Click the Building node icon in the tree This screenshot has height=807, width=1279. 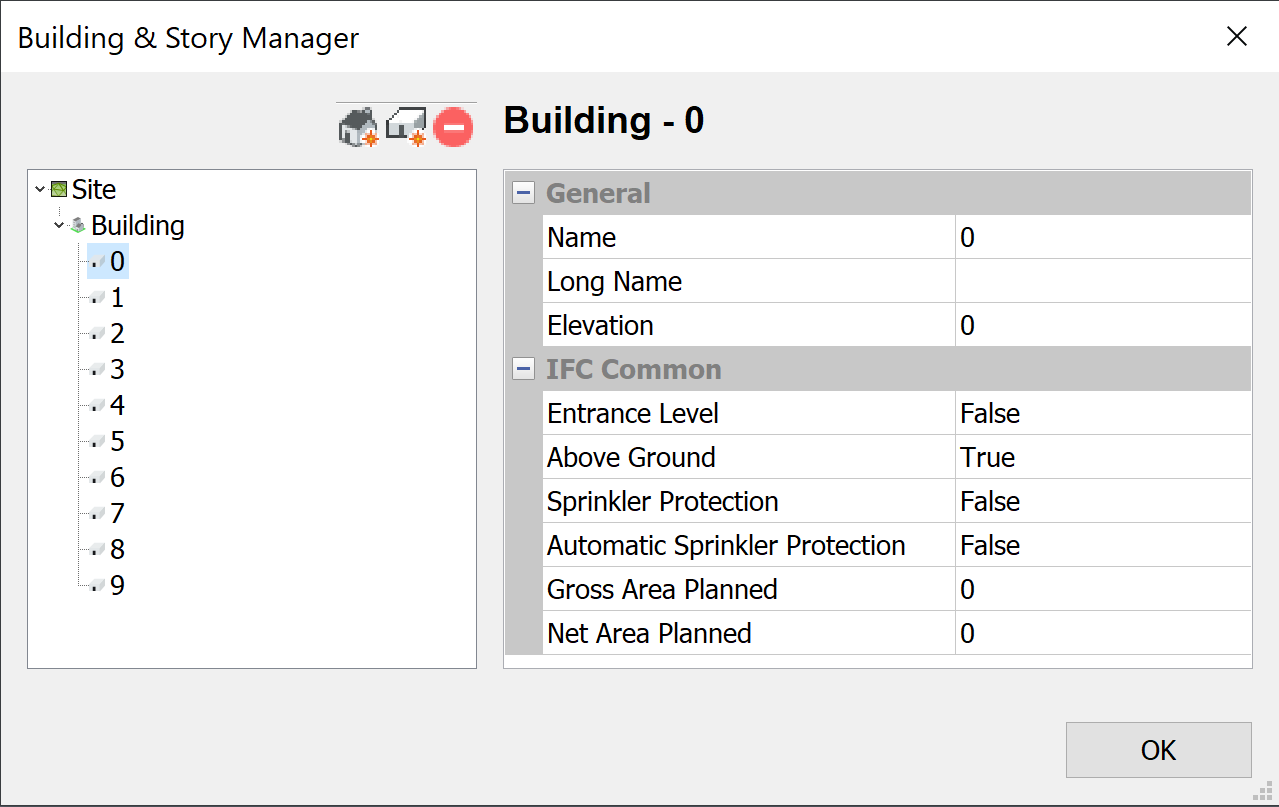[78, 226]
